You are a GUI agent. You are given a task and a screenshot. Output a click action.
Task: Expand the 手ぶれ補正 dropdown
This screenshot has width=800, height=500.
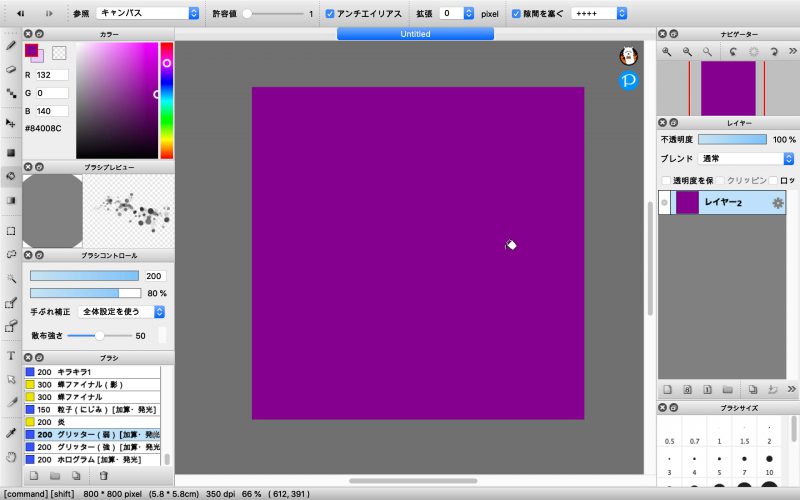(122, 312)
